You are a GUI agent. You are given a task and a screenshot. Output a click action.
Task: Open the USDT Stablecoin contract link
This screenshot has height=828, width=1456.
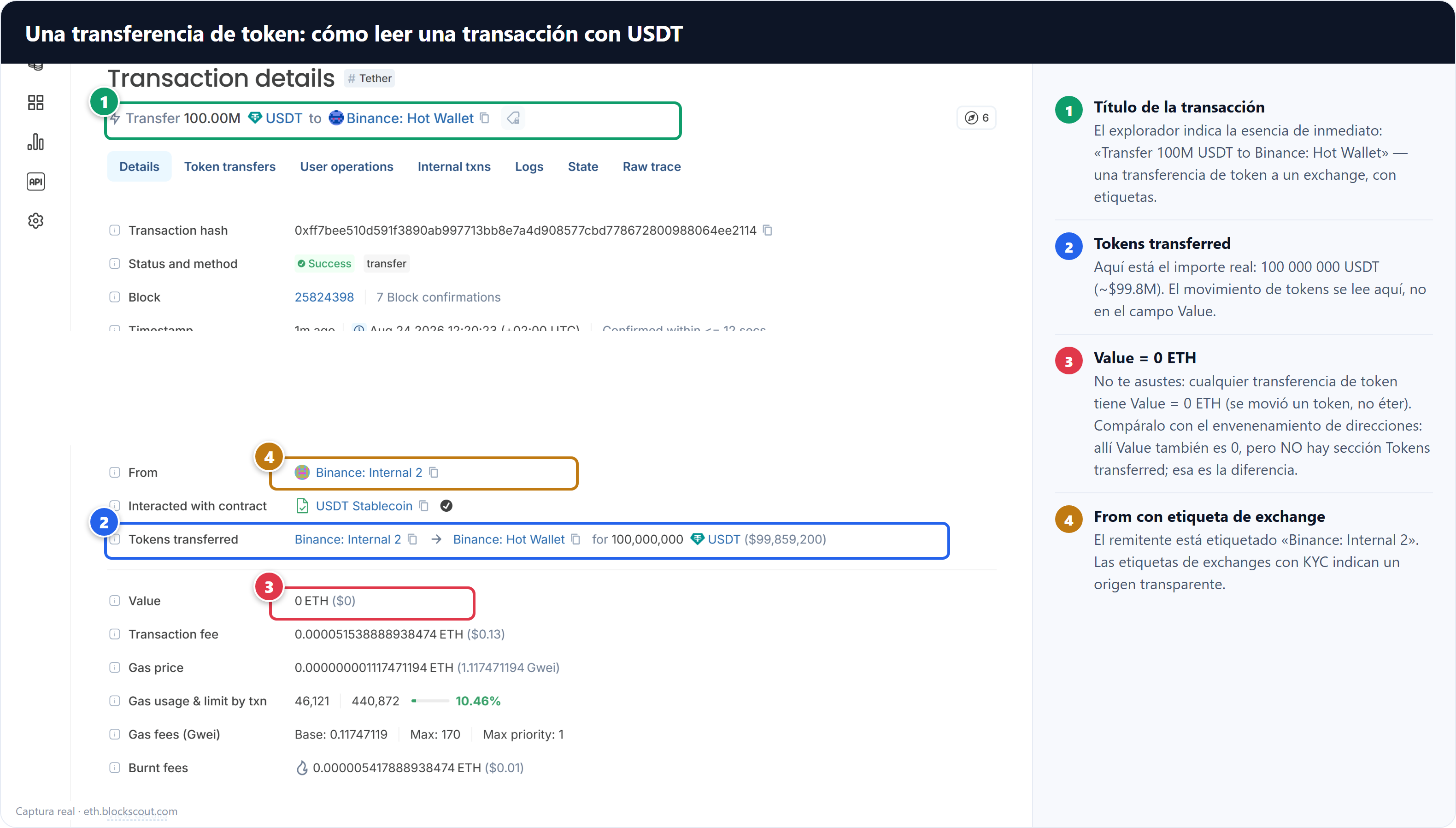pyautogui.click(x=364, y=506)
